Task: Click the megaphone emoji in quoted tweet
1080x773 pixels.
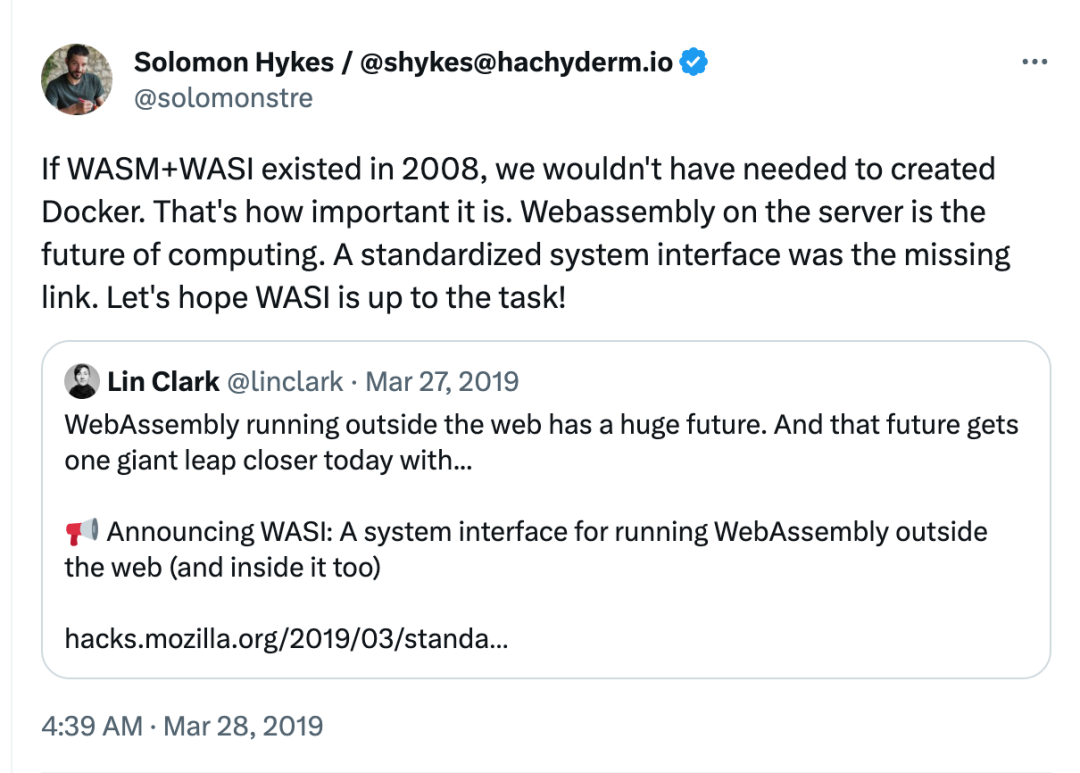Action: tap(82, 530)
